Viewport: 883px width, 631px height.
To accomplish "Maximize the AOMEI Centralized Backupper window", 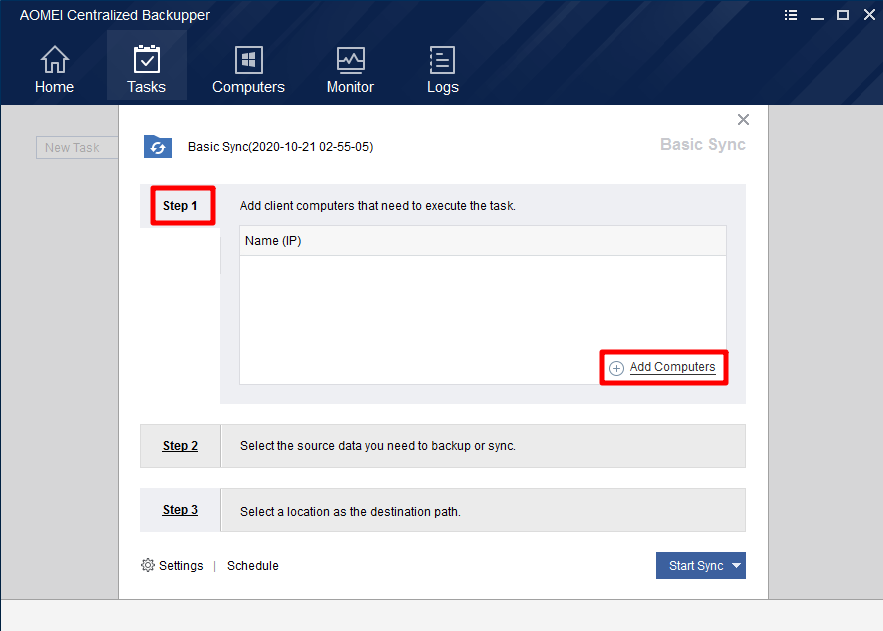I will pos(843,15).
